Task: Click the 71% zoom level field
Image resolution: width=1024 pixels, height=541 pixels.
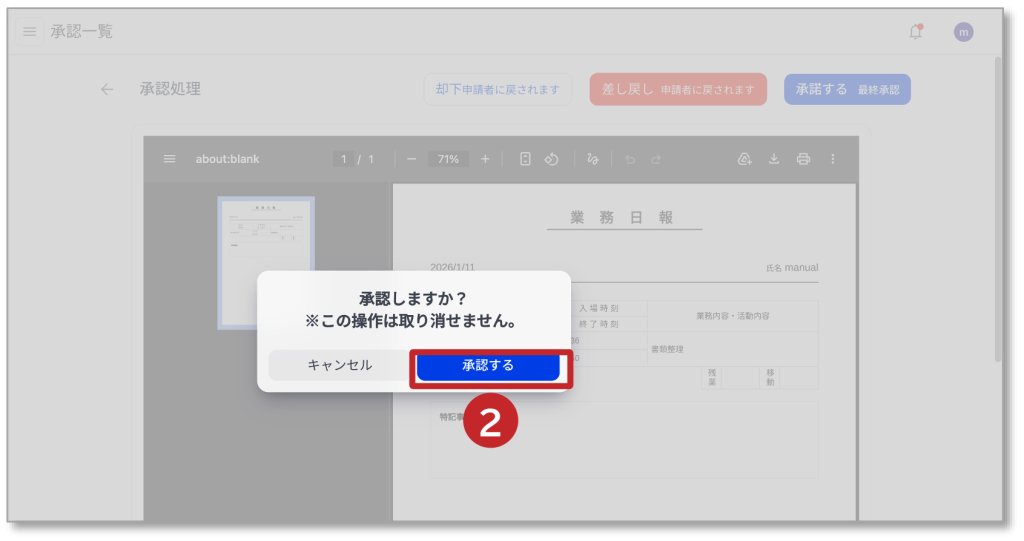Action: pyautogui.click(x=448, y=159)
